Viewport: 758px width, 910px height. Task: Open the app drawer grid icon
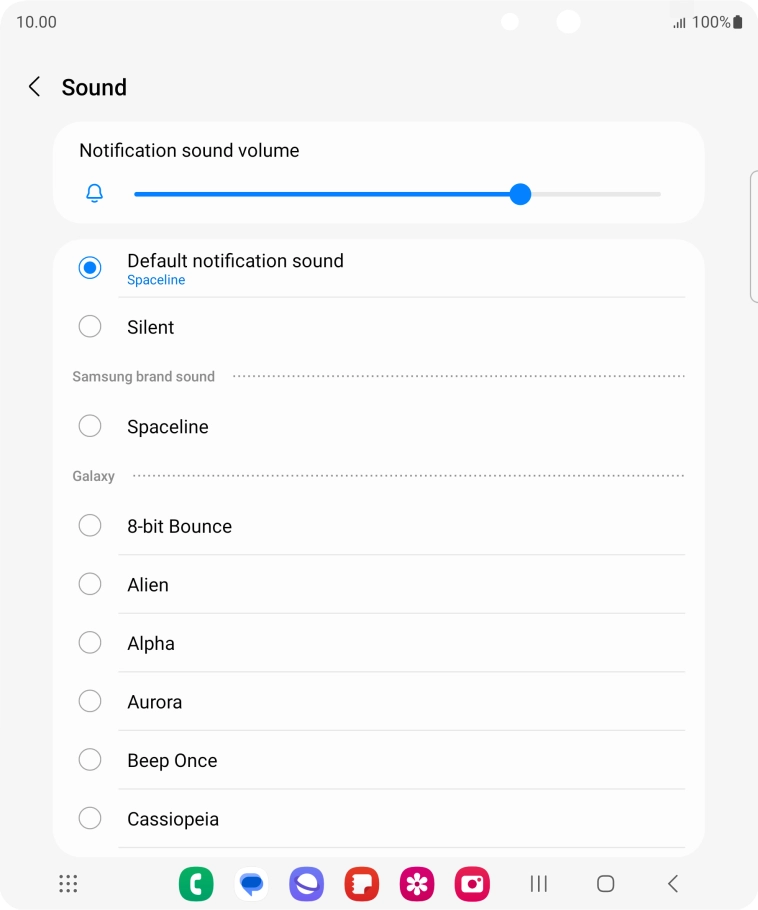(x=68, y=883)
